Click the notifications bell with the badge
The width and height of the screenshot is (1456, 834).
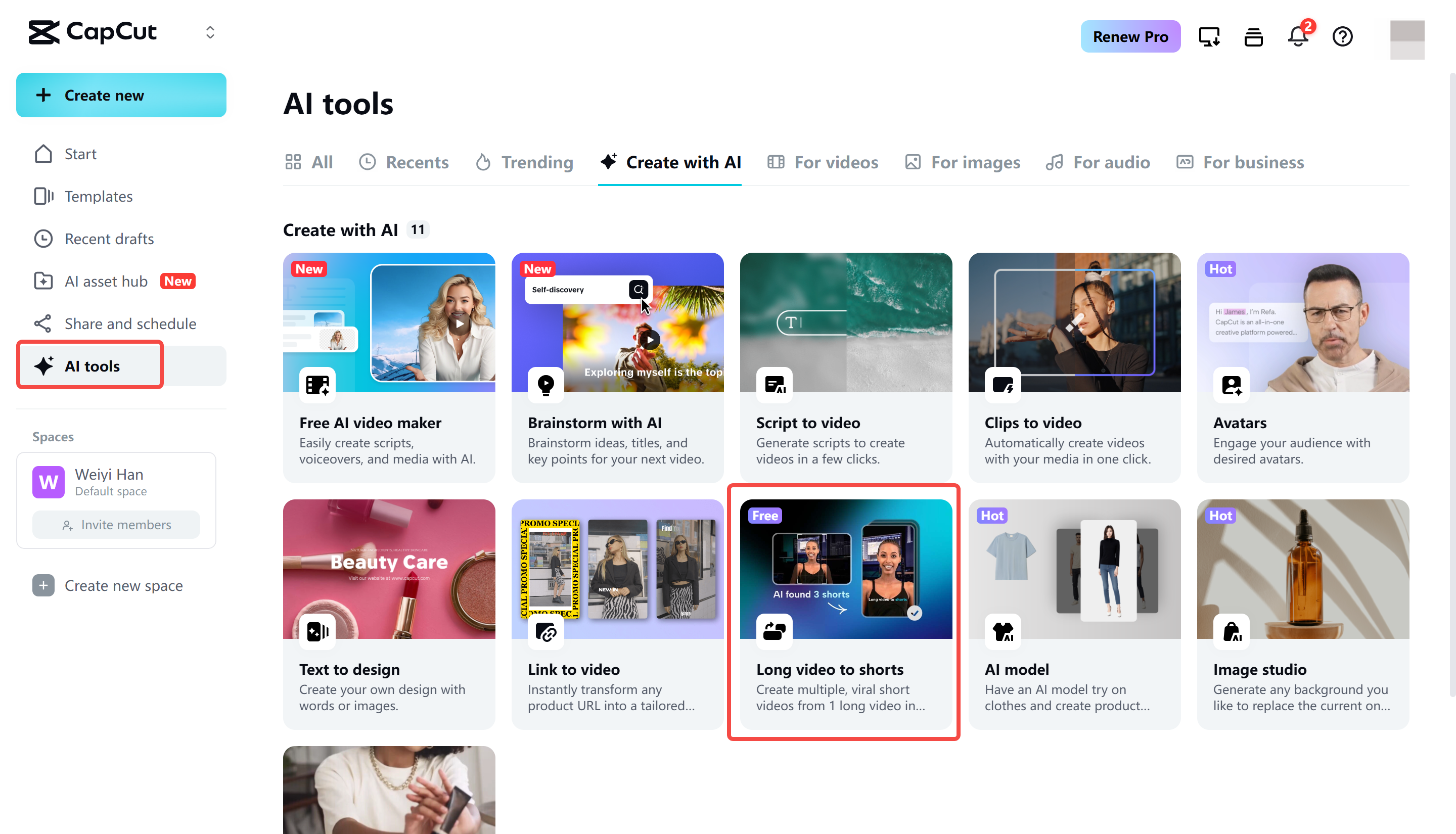[x=1297, y=36]
